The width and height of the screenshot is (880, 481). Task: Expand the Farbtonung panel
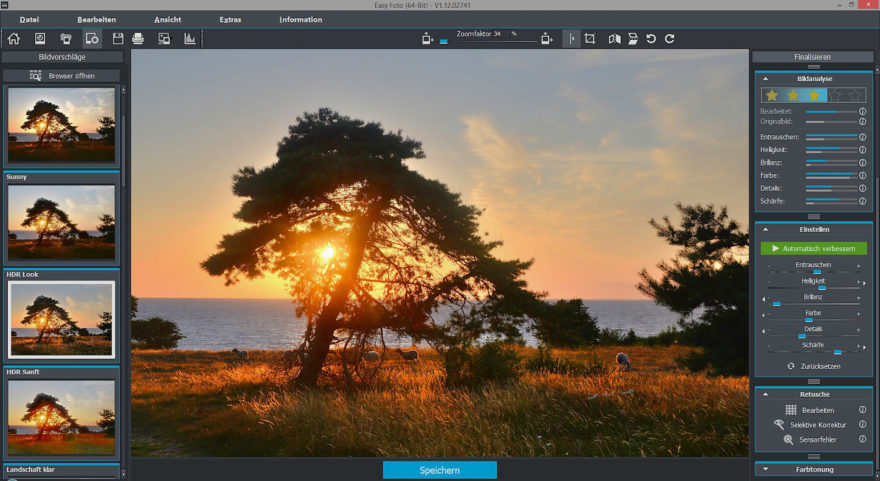click(x=766, y=468)
